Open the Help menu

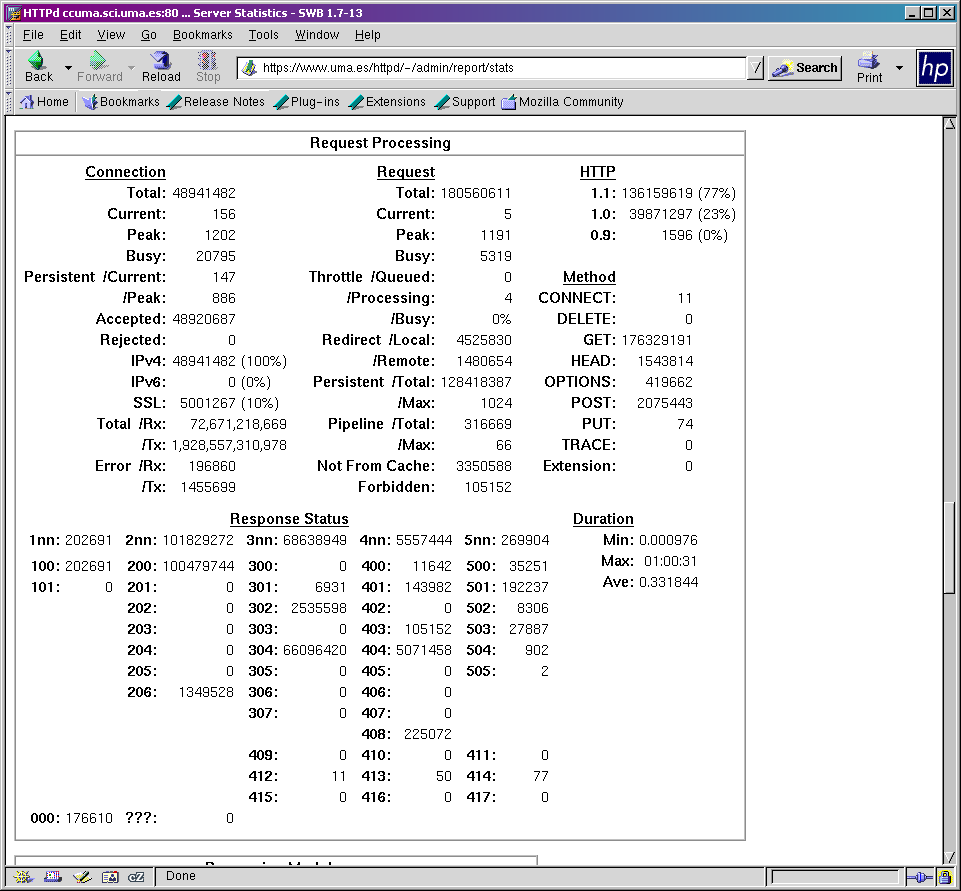368,35
